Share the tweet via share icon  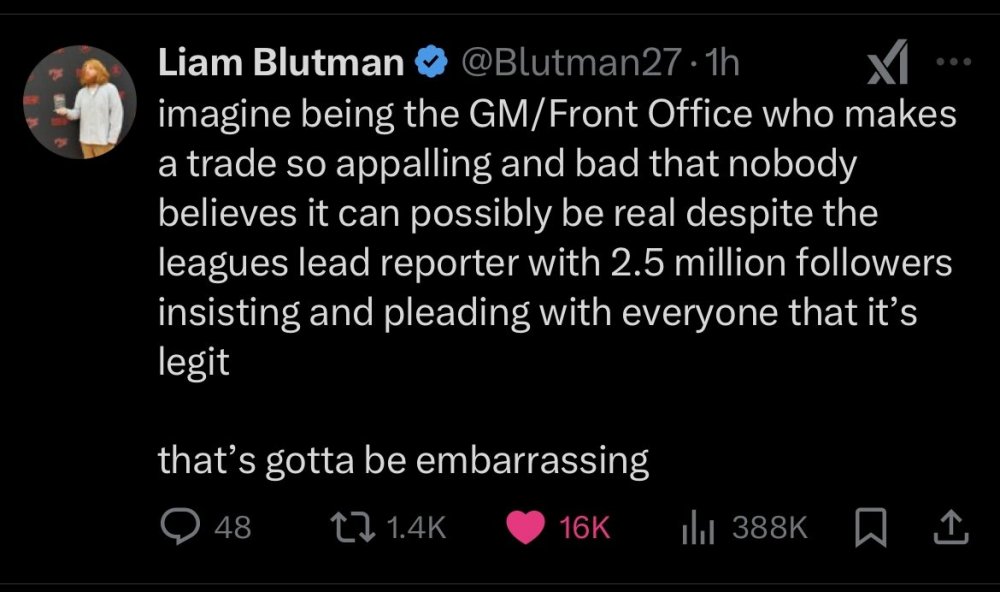pos(950,527)
